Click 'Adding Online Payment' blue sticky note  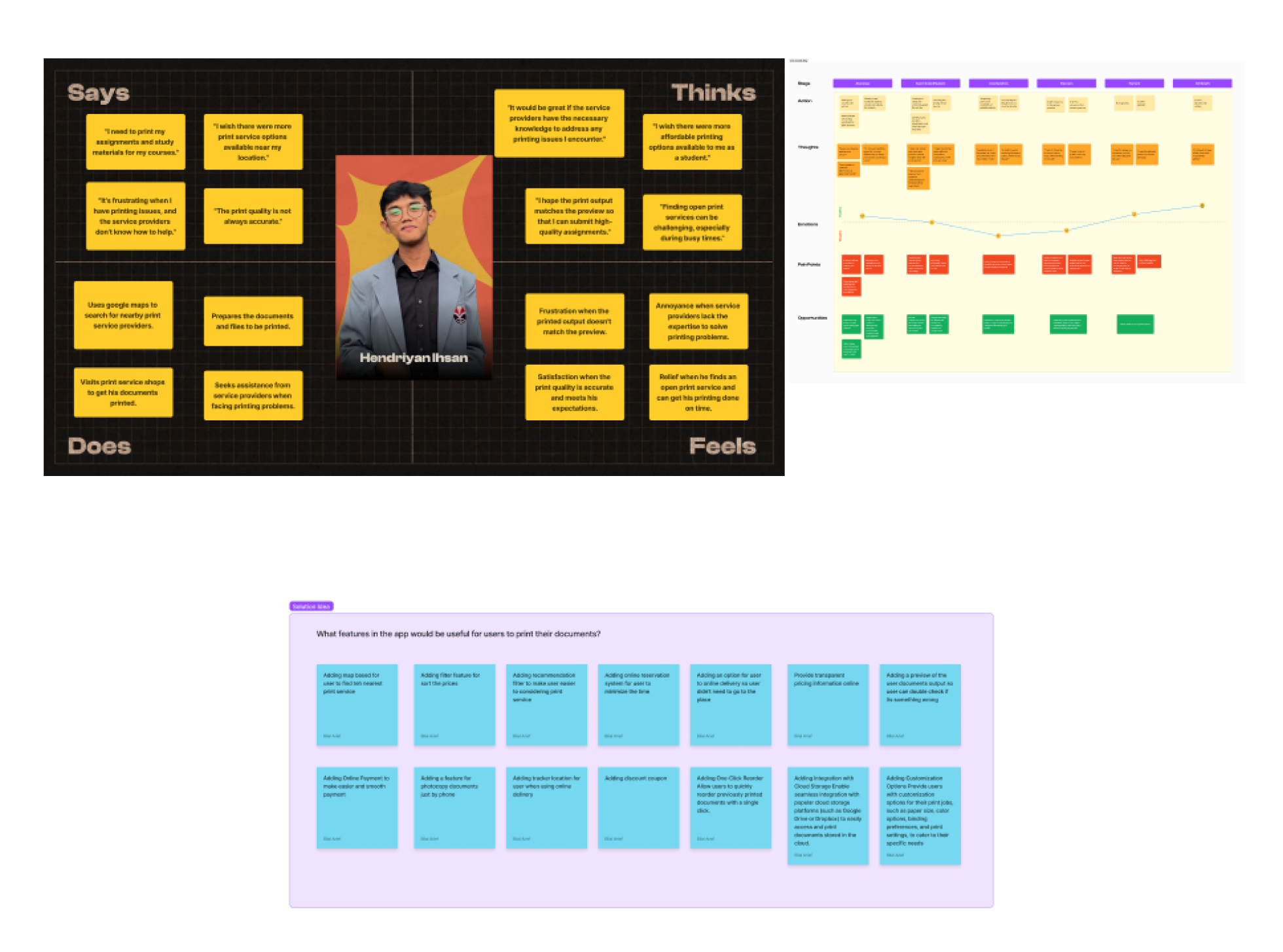coord(357,807)
